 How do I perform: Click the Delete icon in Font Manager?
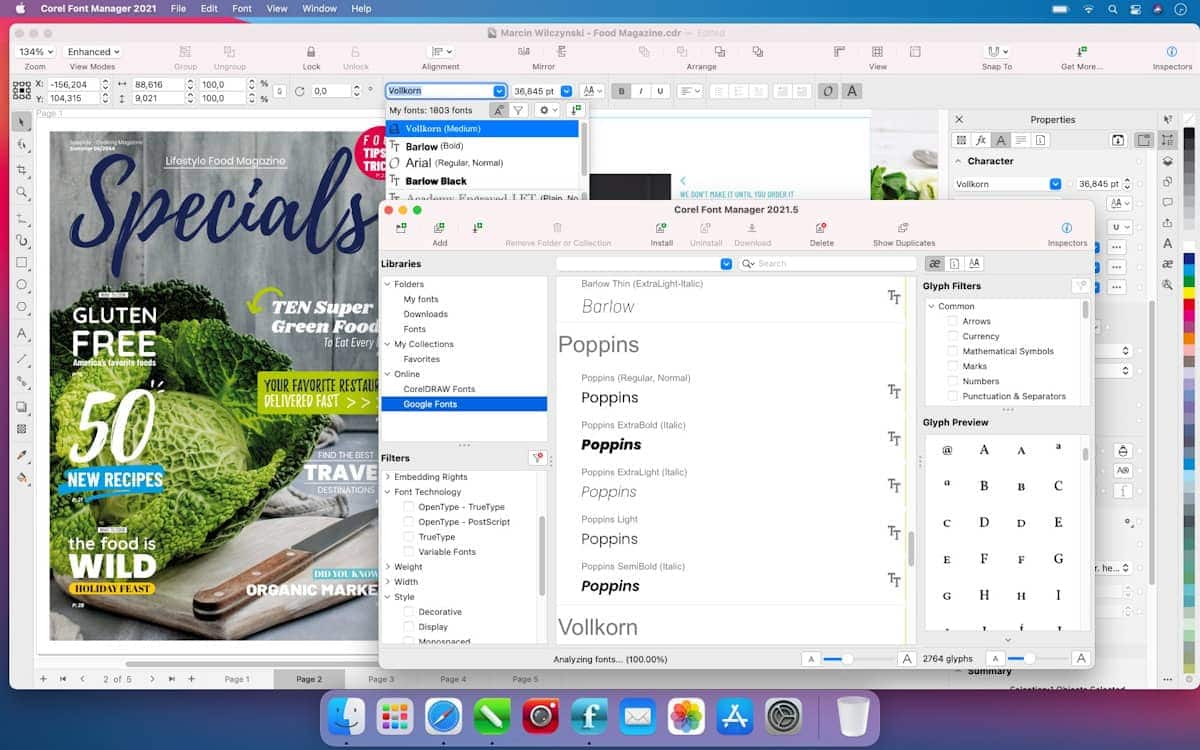point(821,229)
